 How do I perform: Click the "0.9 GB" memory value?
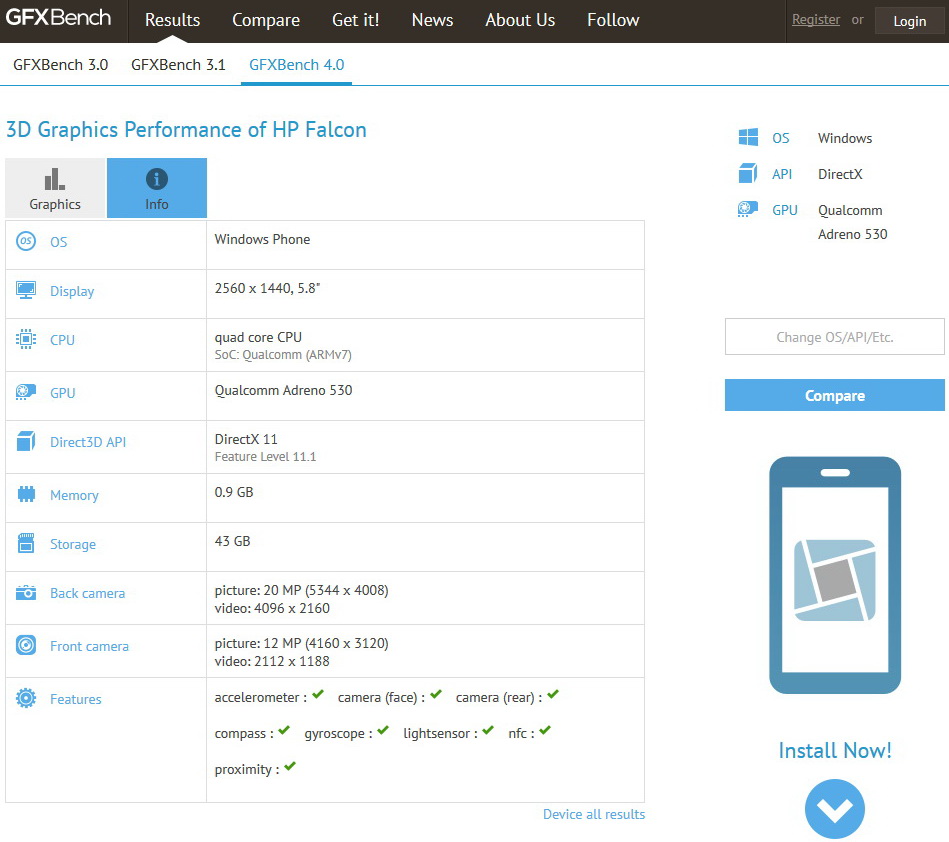pyautogui.click(x=234, y=492)
